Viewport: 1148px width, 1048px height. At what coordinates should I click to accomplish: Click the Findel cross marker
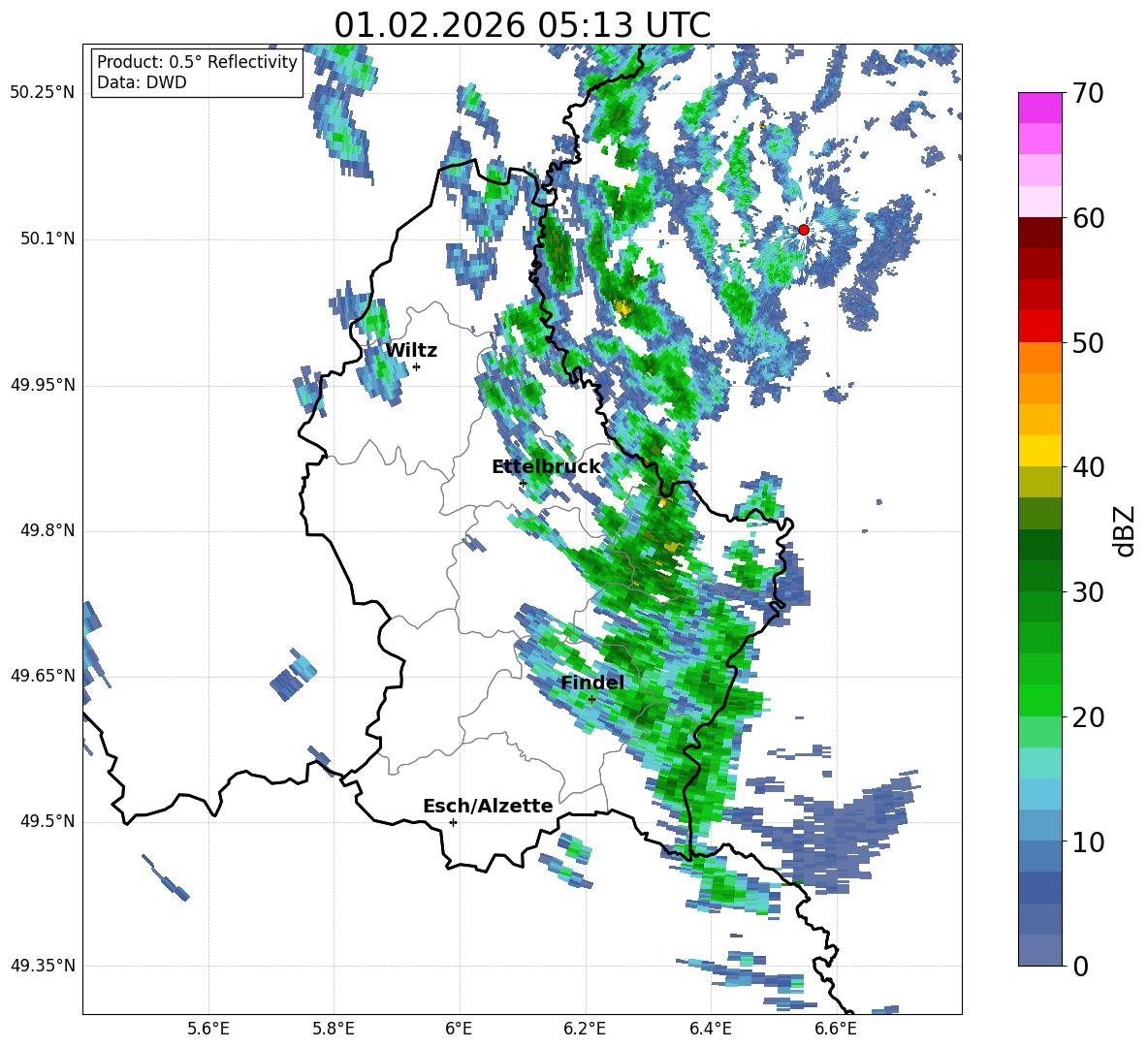pos(591,699)
